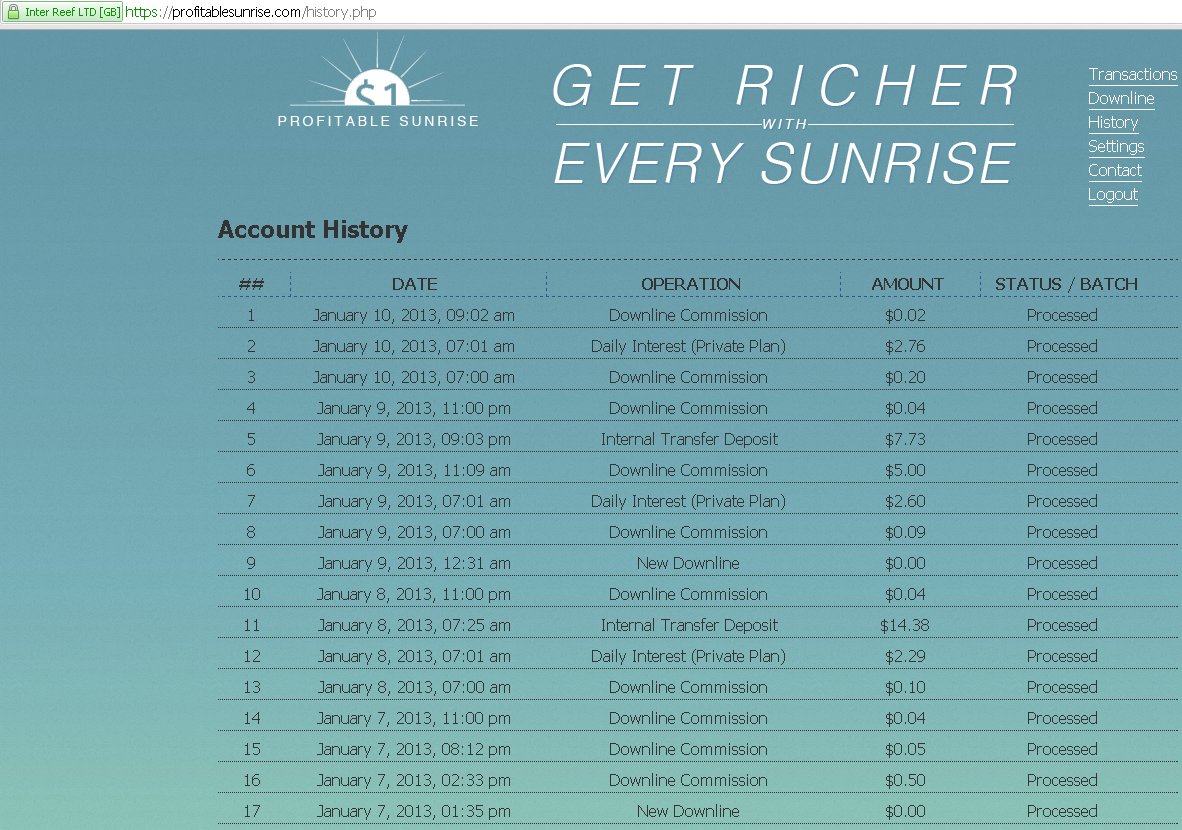Screen dimensions: 1182x830
Task: Select date January 10, 2013, 07:01 am
Action: (414, 346)
